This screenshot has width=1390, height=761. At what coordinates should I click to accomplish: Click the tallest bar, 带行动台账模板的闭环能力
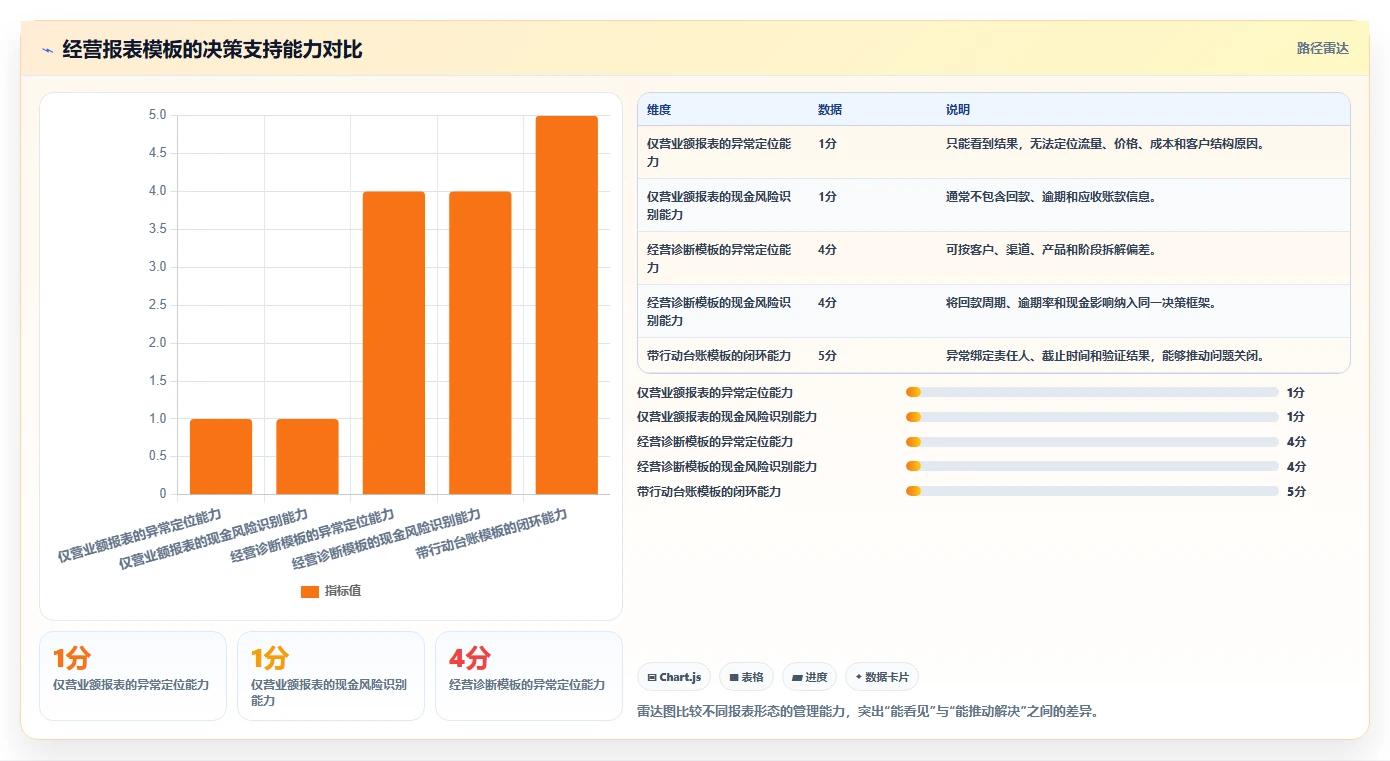coord(567,305)
